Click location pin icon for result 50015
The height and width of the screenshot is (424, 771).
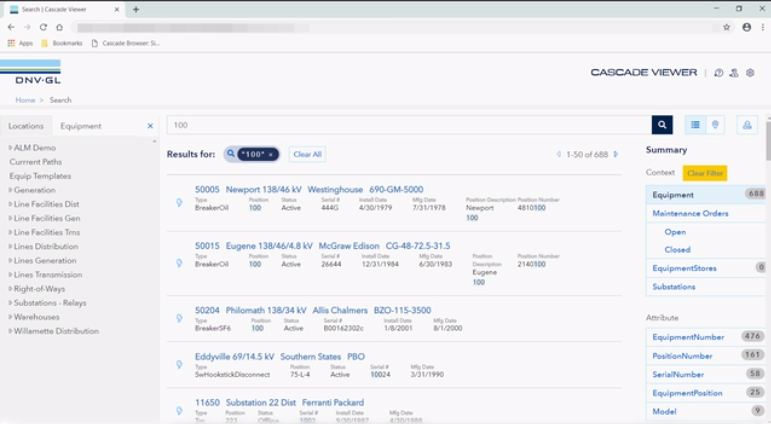(179, 263)
